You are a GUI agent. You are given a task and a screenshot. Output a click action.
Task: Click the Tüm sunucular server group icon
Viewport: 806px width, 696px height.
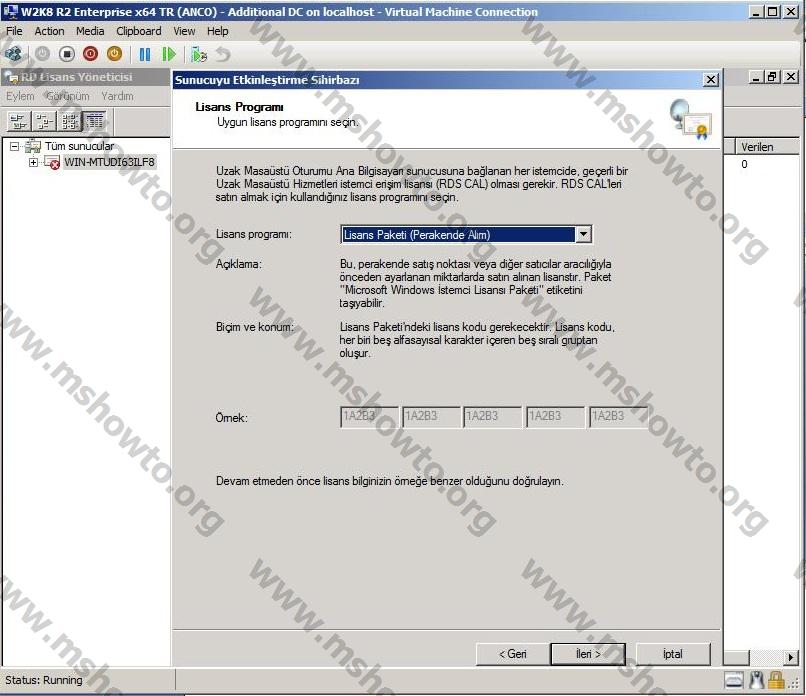tap(33, 146)
